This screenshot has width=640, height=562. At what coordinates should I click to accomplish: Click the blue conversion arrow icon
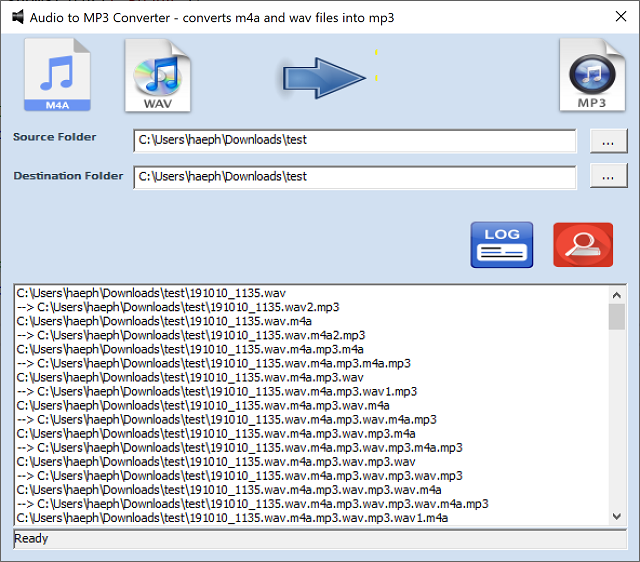[324, 78]
